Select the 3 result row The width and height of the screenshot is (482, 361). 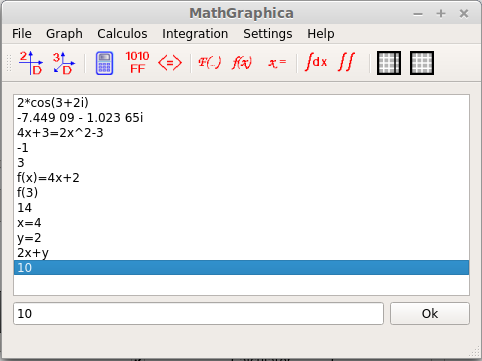point(241,163)
